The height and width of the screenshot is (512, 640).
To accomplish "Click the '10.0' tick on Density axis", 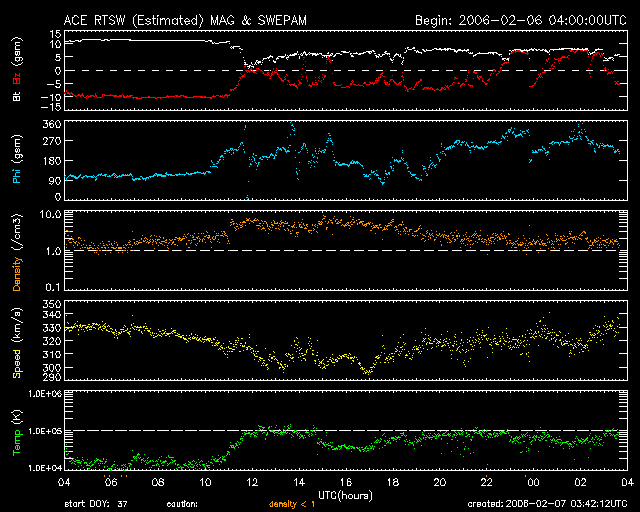I will (51, 214).
